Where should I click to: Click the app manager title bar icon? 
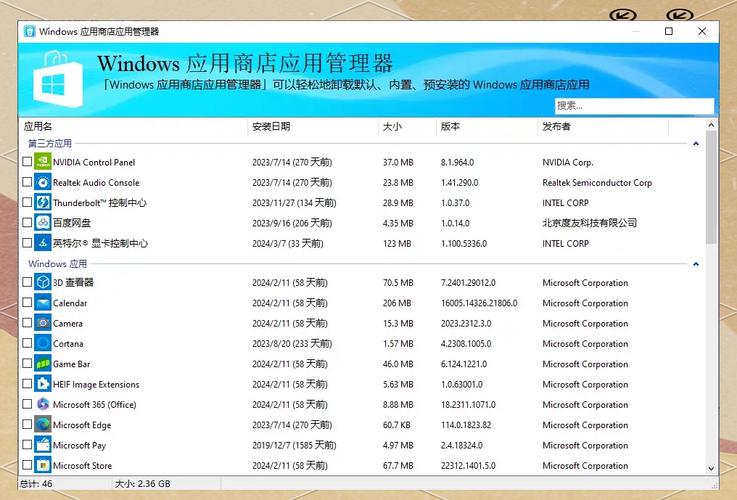coord(30,31)
